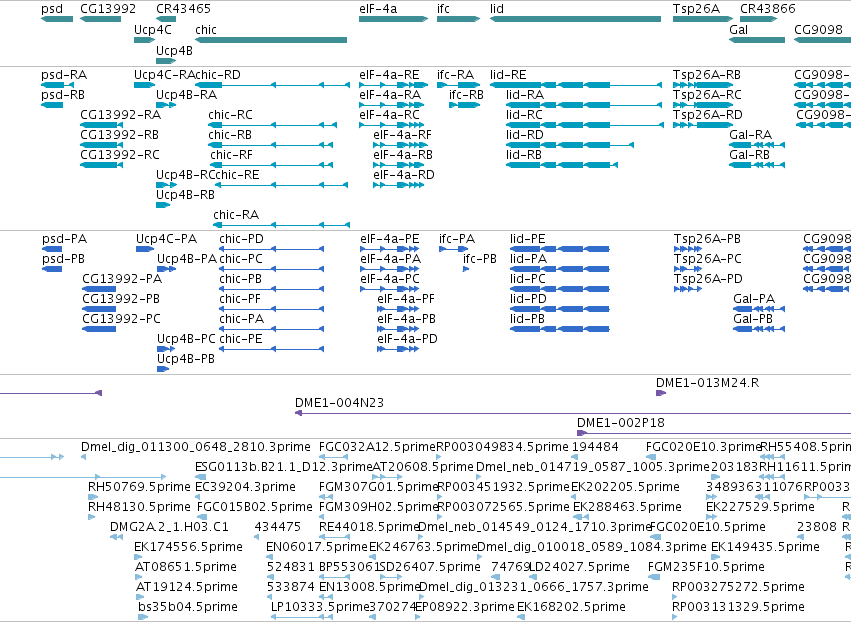Select transcript label CG13992-RA
The height and width of the screenshot is (622, 851).
coord(120,115)
